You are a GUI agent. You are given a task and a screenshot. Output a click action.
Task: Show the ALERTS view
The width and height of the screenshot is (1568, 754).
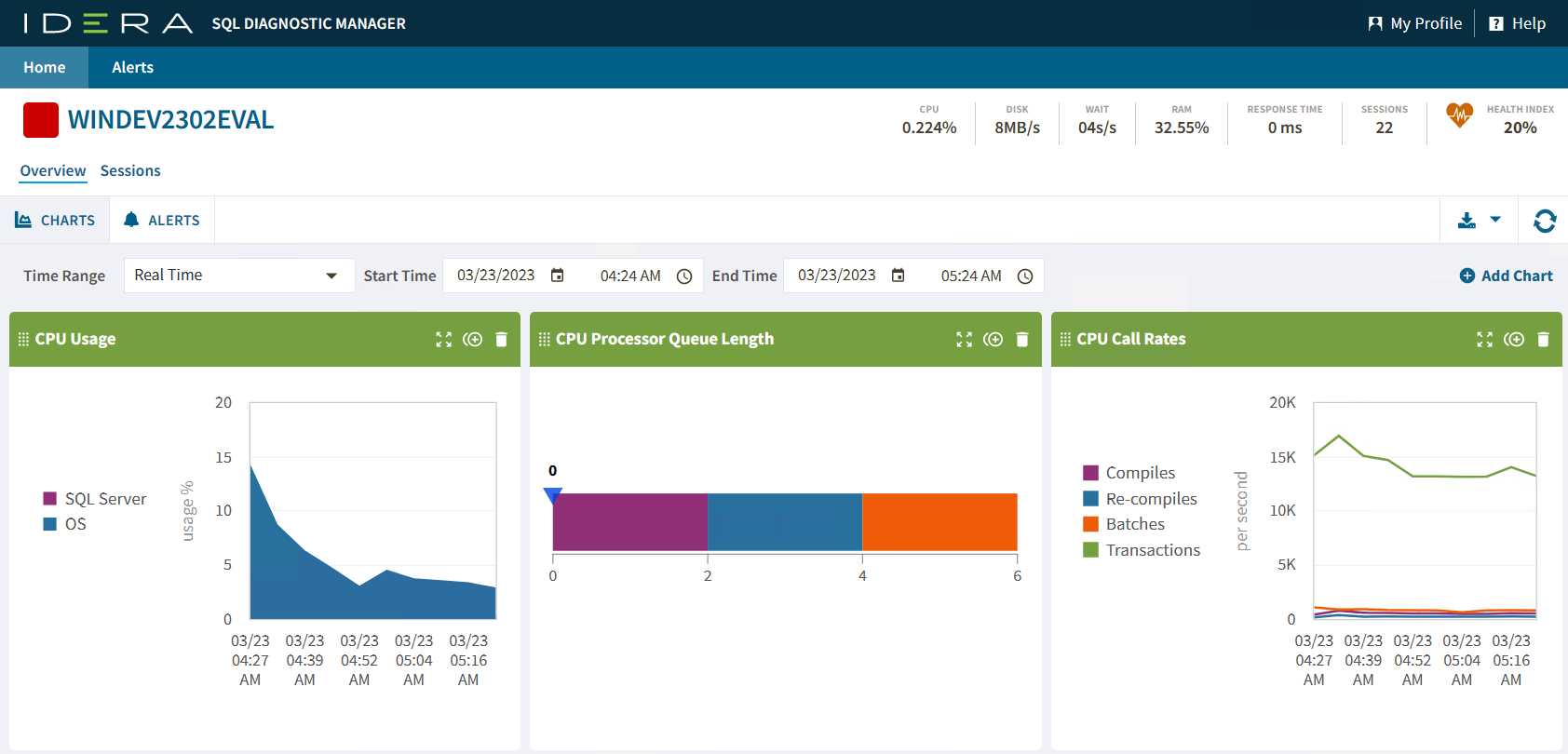point(162,221)
